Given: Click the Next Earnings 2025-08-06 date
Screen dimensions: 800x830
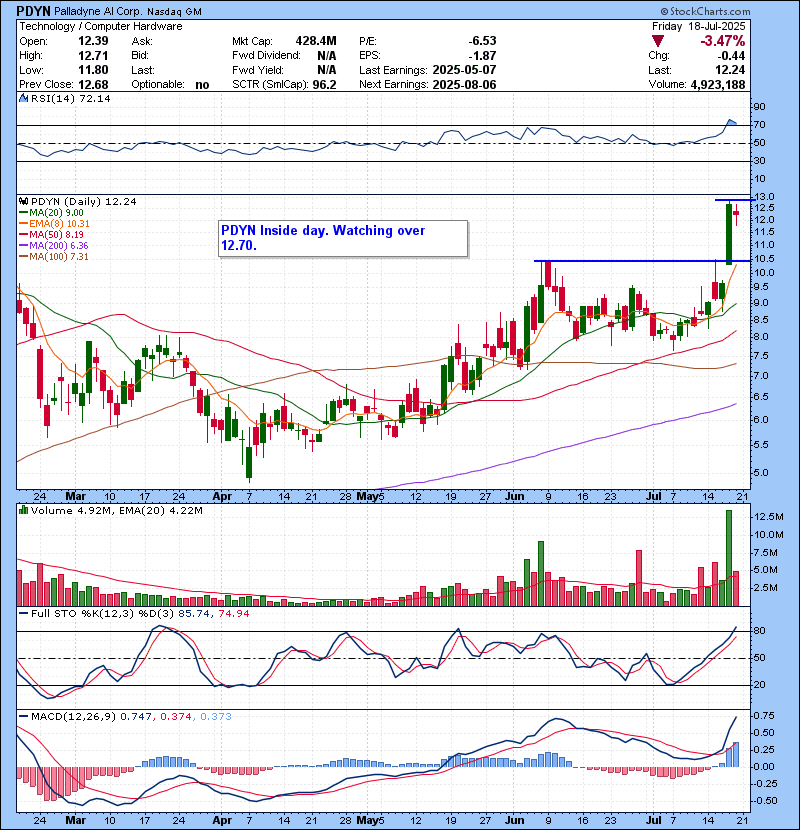Looking at the screenshot, I should point(464,85).
